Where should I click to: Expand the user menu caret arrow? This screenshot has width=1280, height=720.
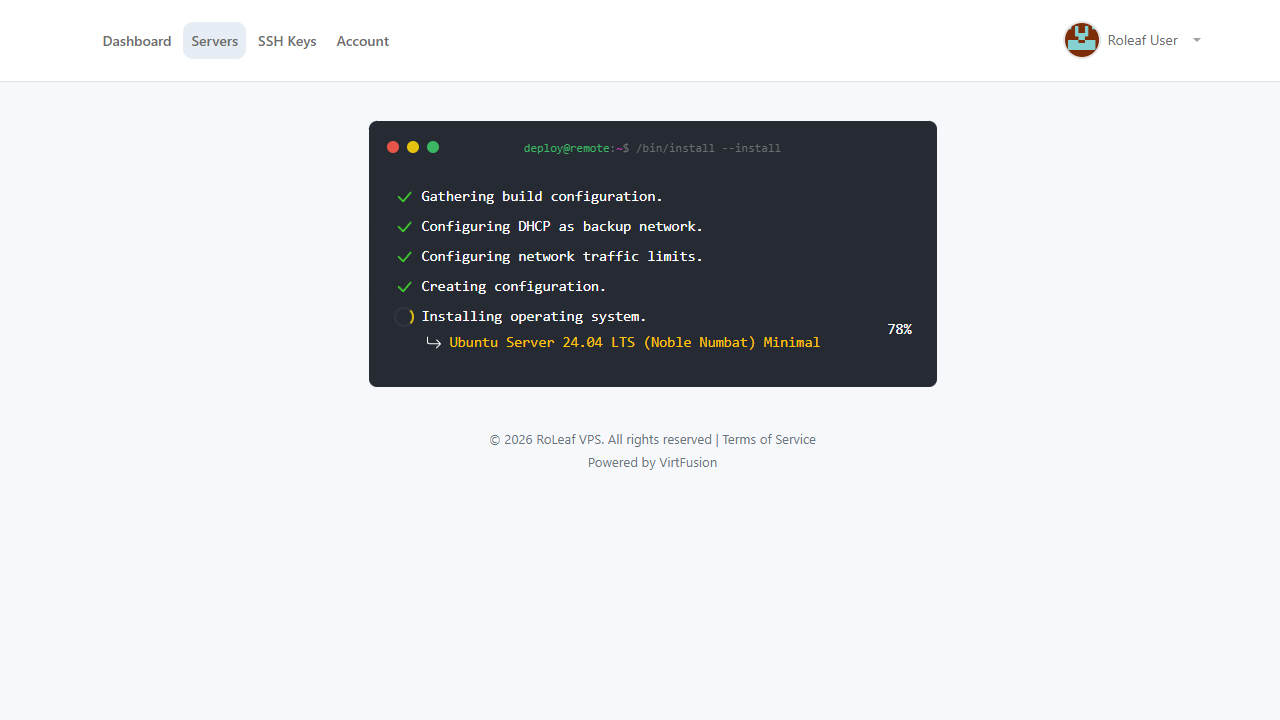click(1197, 40)
